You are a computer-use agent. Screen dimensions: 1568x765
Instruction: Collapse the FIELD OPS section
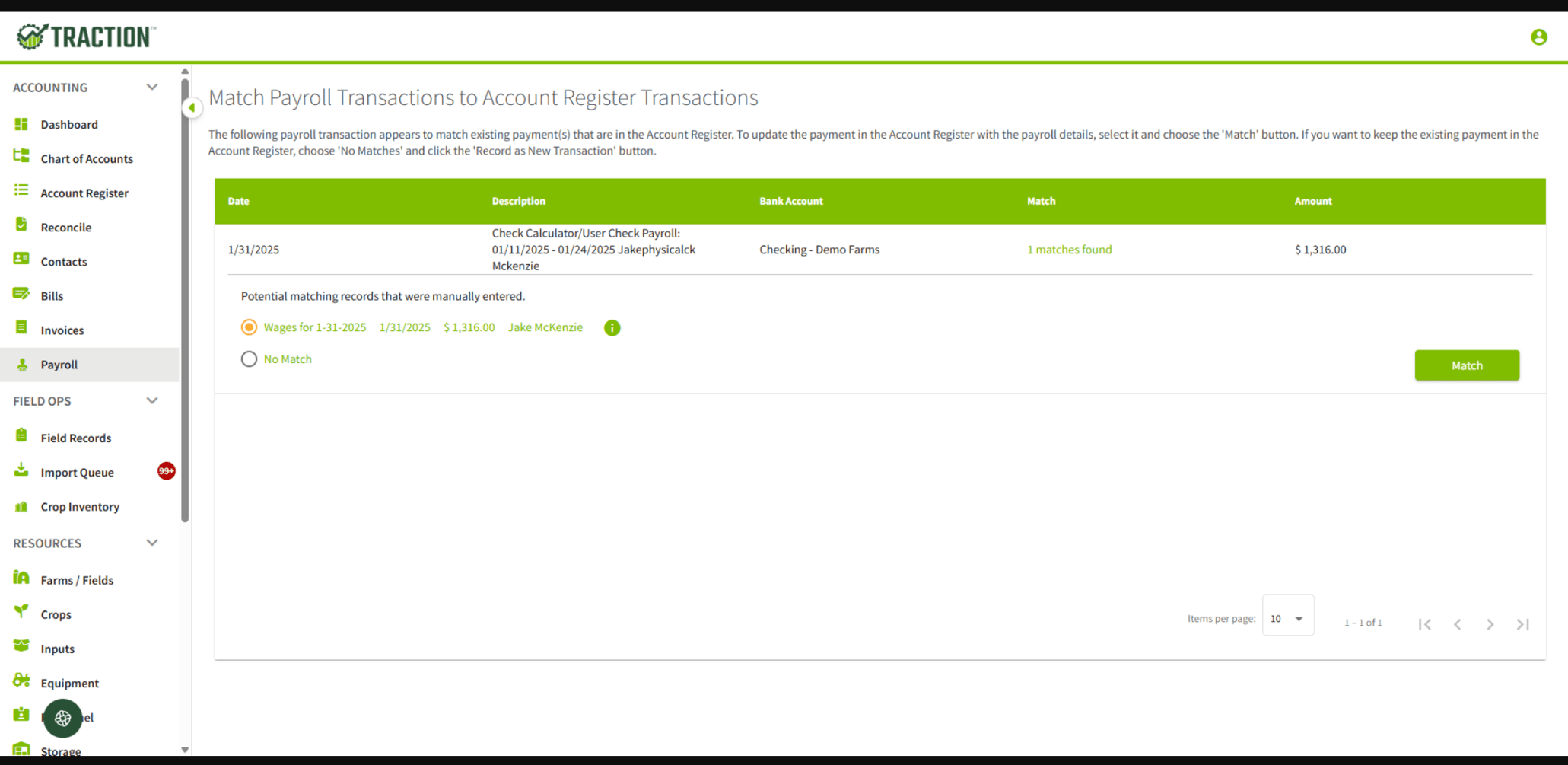[152, 400]
